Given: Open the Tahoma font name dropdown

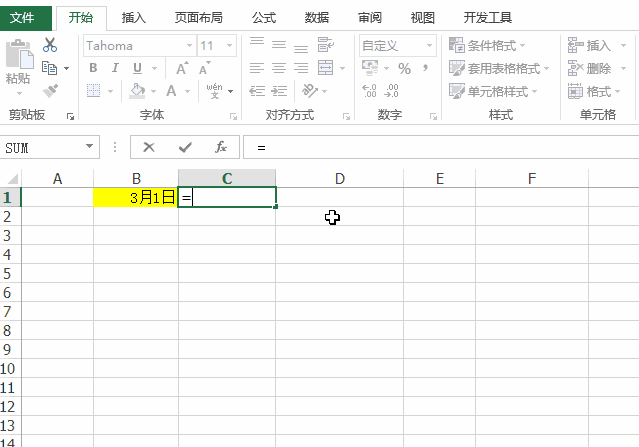Looking at the screenshot, I should [189, 45].
